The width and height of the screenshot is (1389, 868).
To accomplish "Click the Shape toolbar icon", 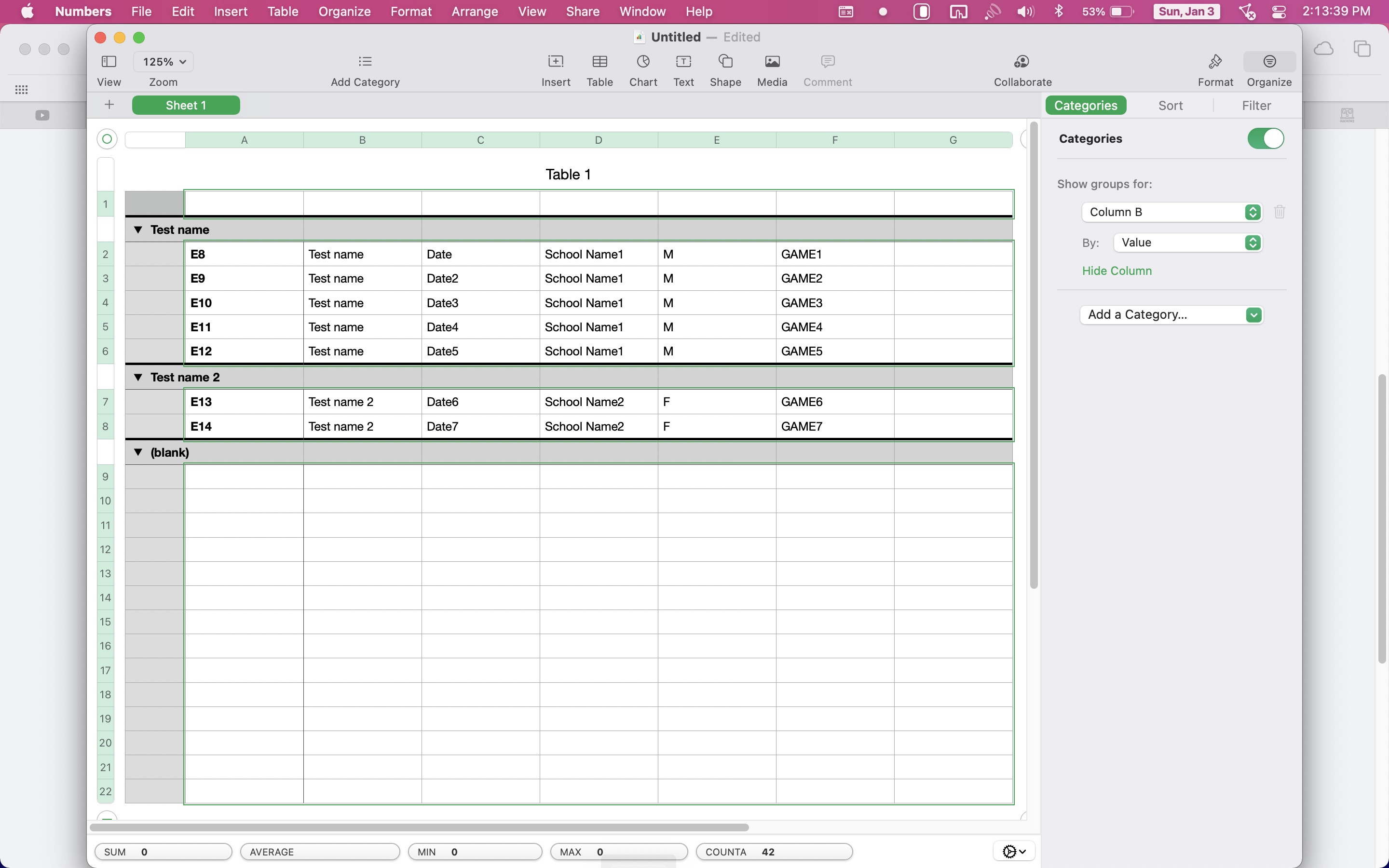I will [x=725, y=62].
